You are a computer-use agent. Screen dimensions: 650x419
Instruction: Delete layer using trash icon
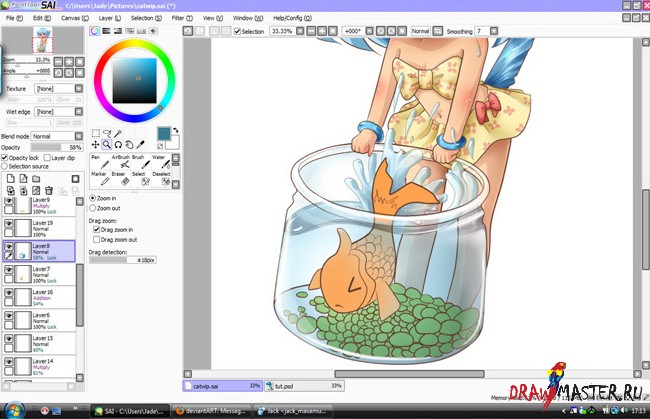(48, 190)
